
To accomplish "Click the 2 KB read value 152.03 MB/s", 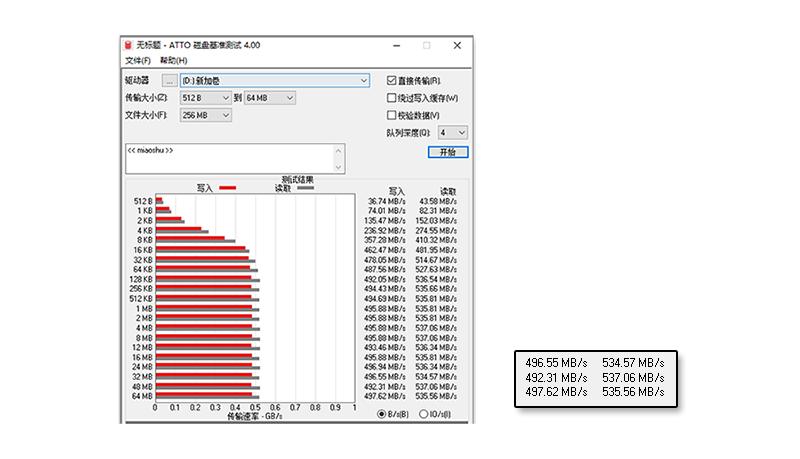I will pyautogui.click(x=436, y=221).
